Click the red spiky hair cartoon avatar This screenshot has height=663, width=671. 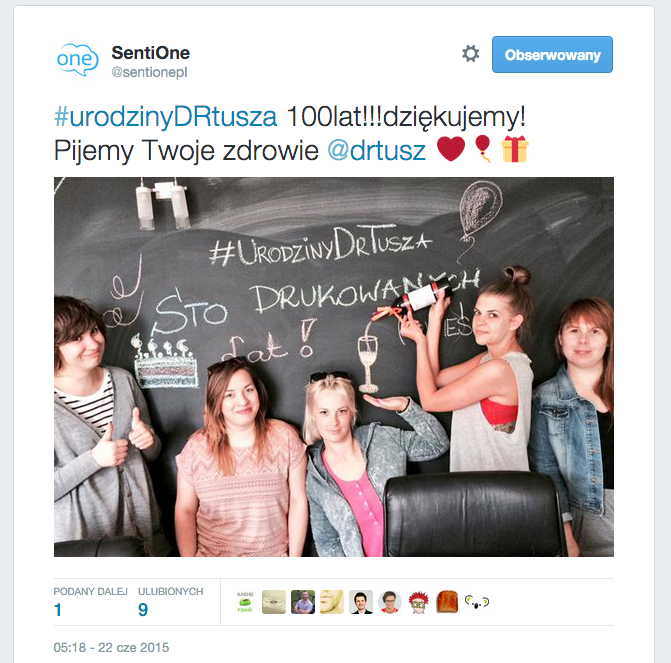pos(418,602)
